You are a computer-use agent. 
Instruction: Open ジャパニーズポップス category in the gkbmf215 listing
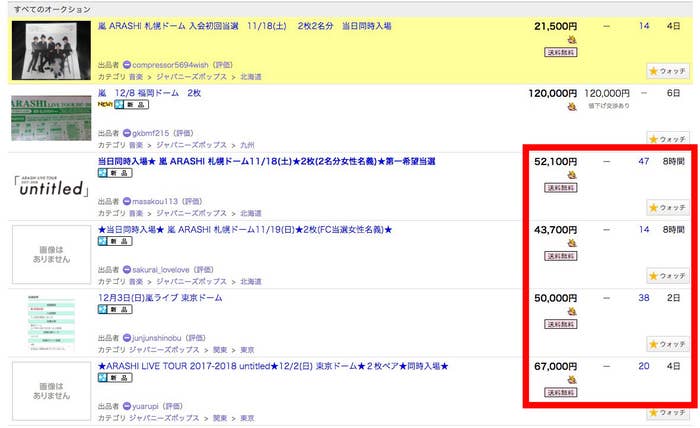(x=192, y=145)
